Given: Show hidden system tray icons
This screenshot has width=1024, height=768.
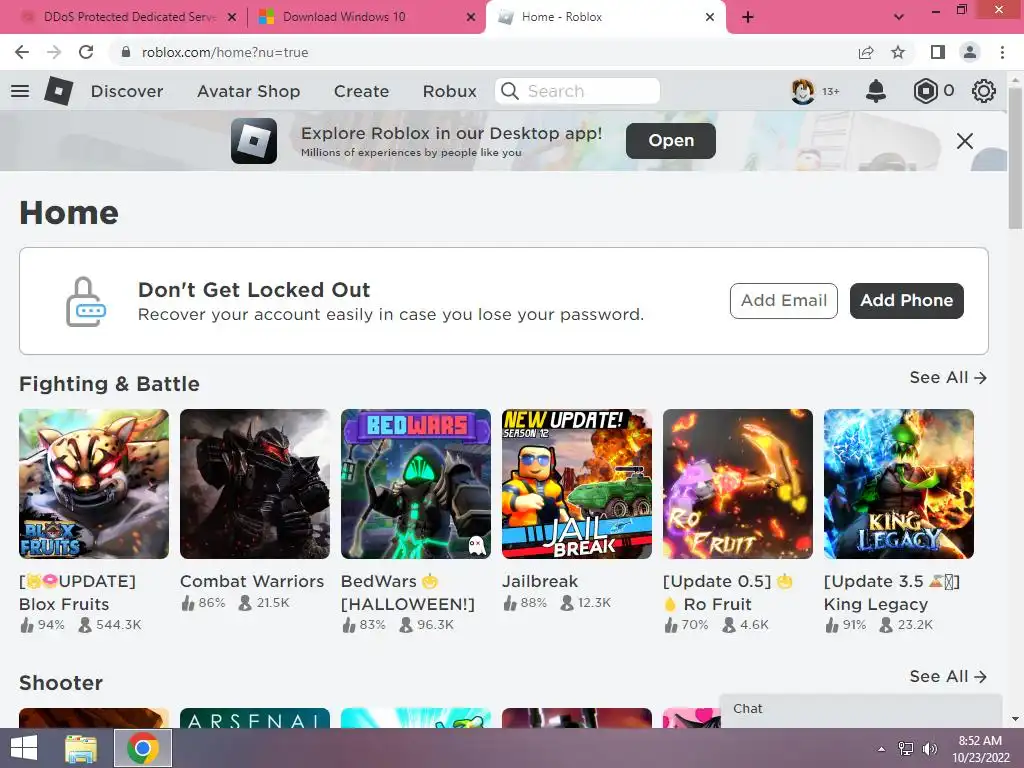Looking at the screenshot, I should [882, 749].
